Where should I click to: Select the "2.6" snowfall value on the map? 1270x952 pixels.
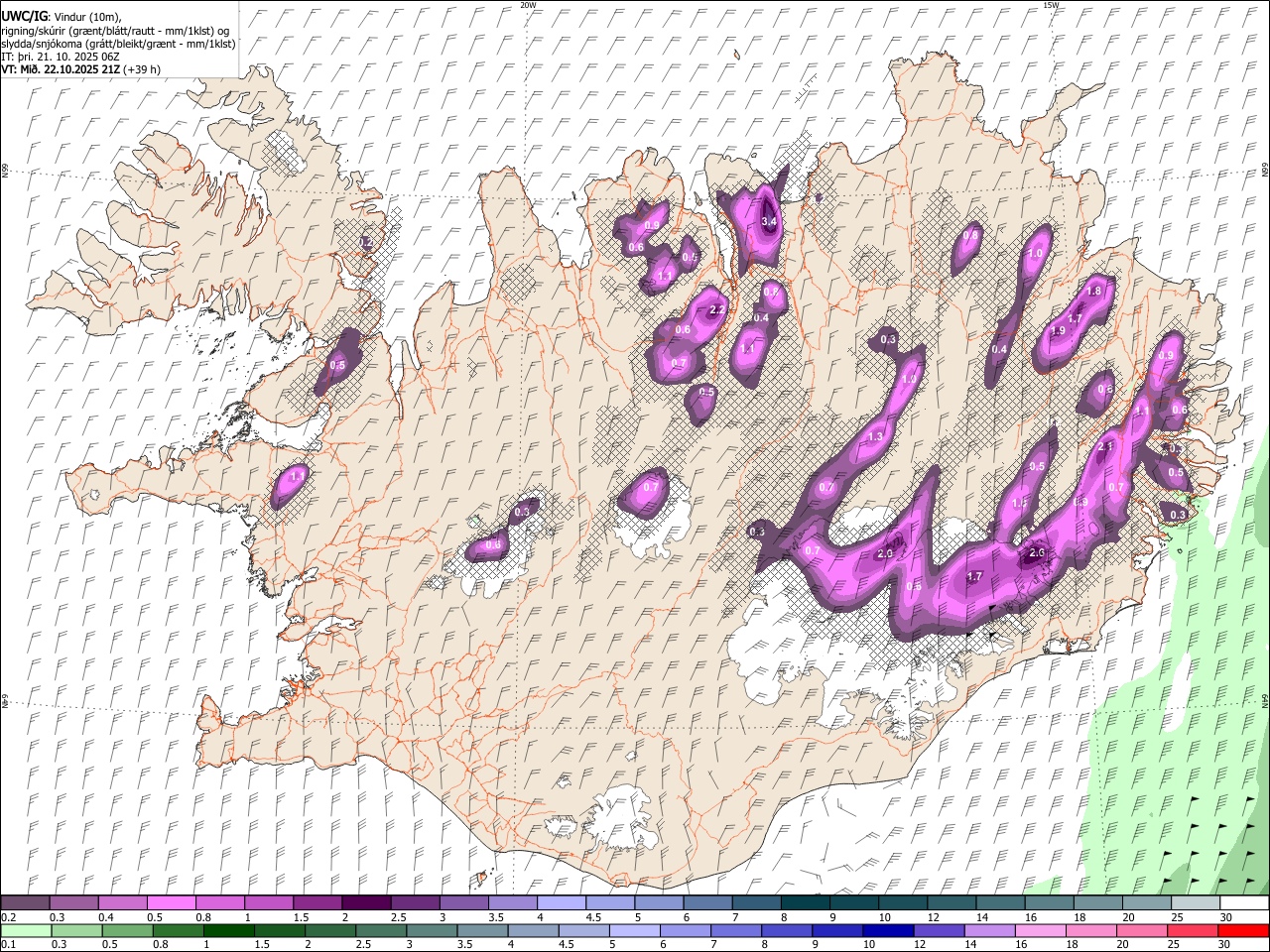1038,552
